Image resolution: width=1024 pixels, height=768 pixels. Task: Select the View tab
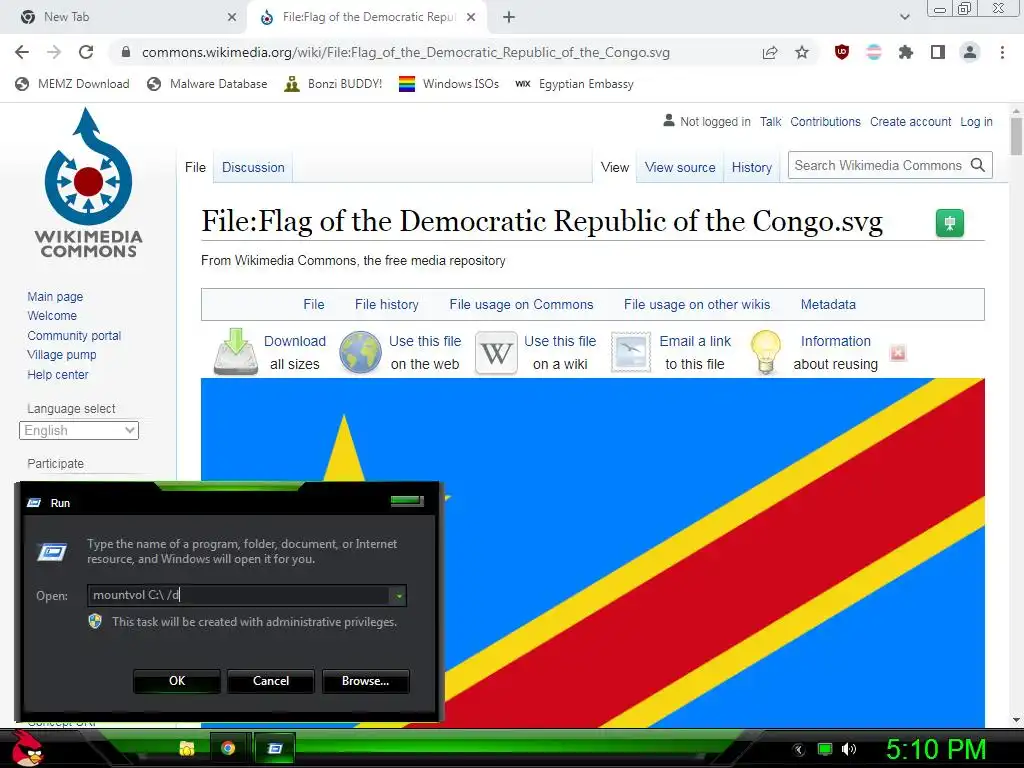[x=615, y=167]
